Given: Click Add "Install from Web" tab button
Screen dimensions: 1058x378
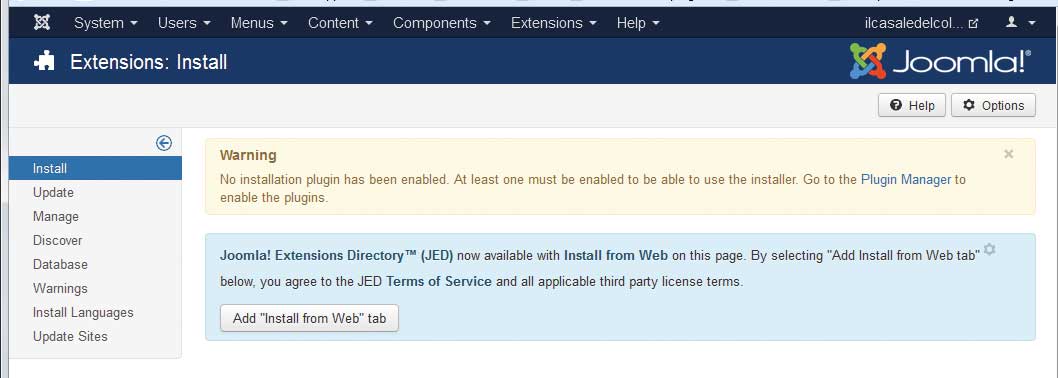Looking at the screenshot, I should coord(310,319).
